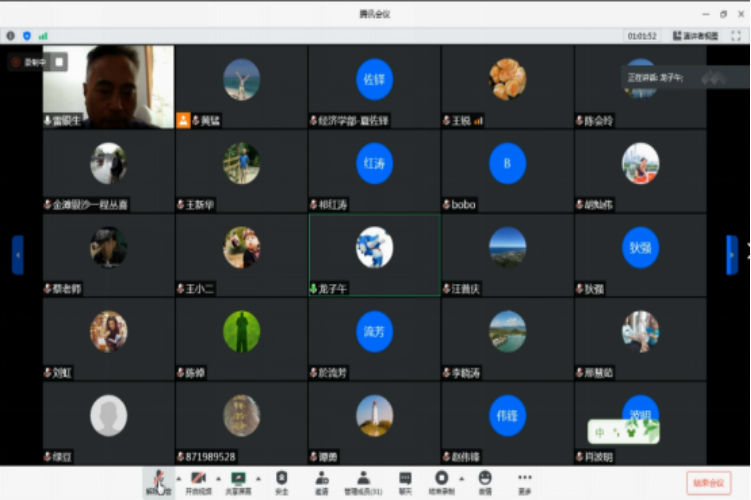The height and width of the screenshot is (500, 751).
Task: Open the meeting info icon at top left
Action: [x=11, y=35]
